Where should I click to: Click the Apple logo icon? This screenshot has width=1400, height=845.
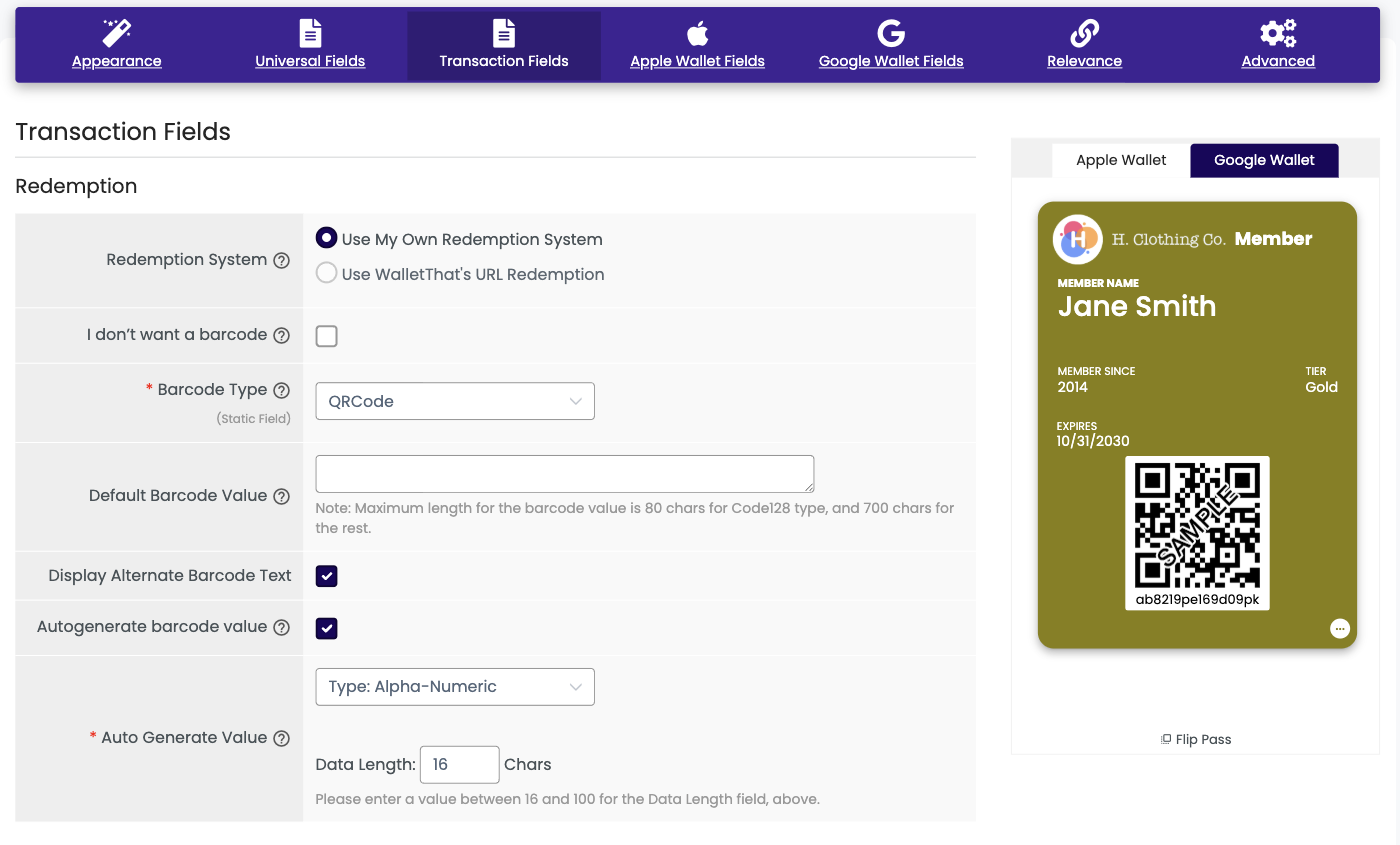click(697, 33)
